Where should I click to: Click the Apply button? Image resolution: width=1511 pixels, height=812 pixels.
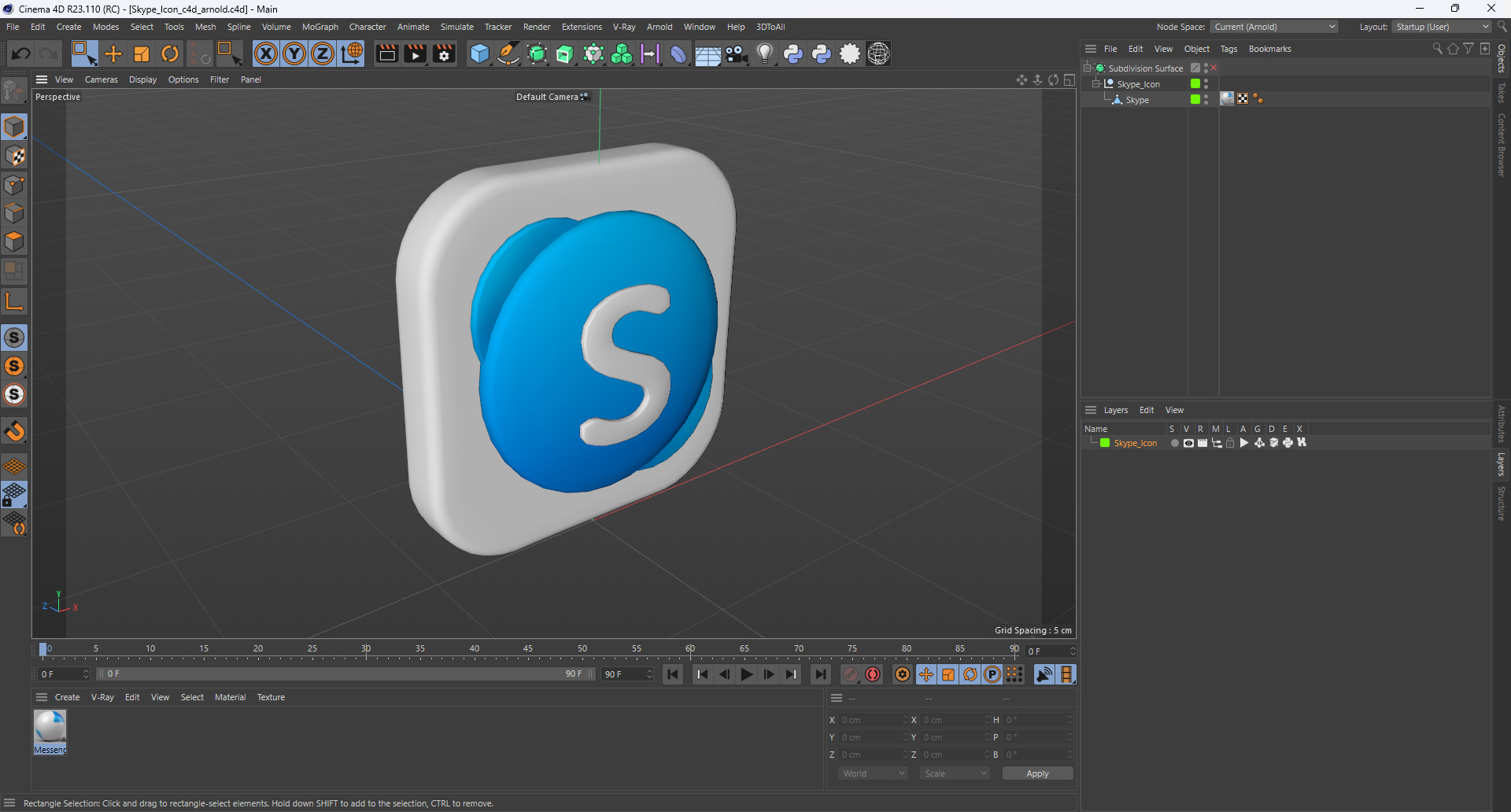pos(1037,773)
